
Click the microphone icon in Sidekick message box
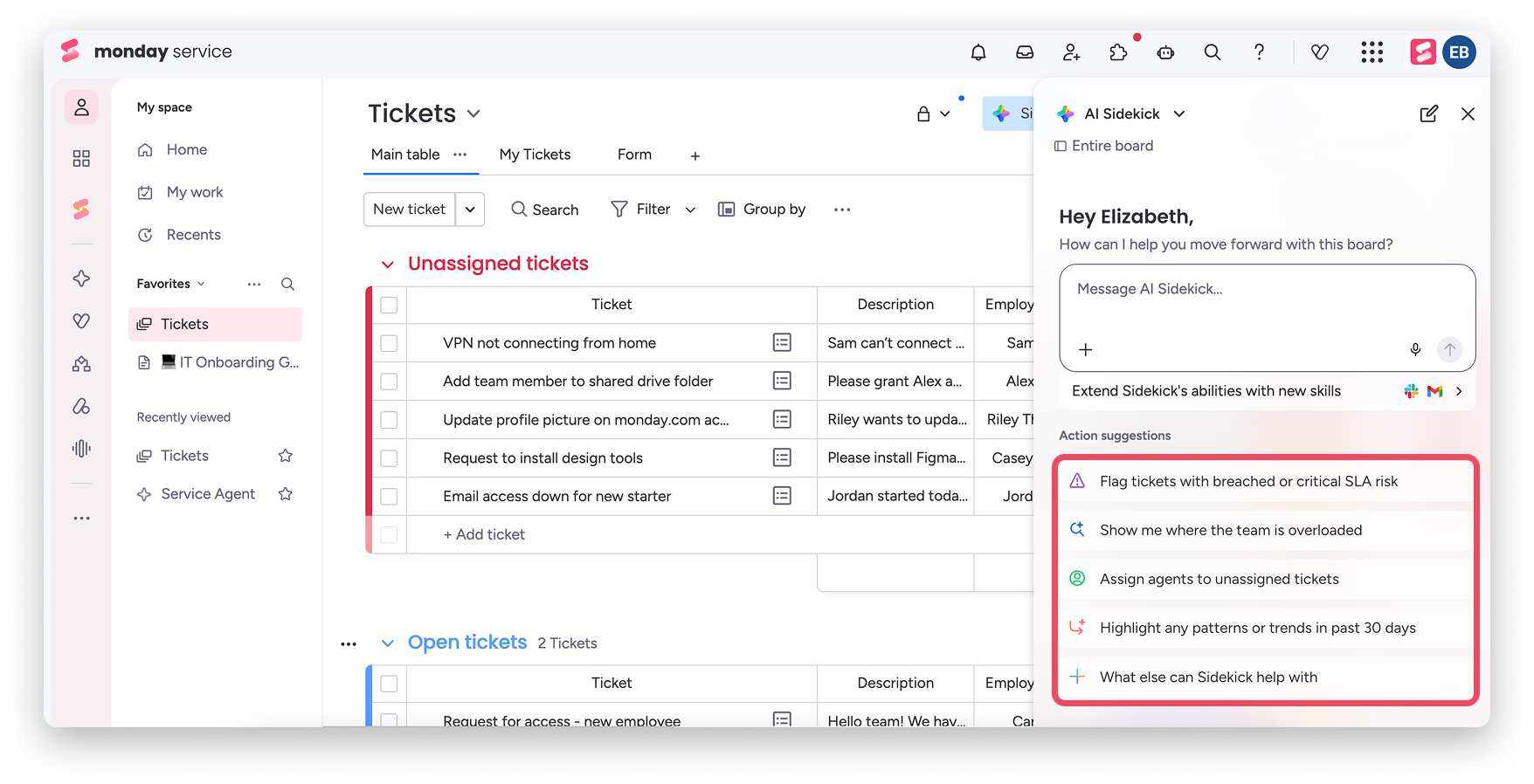1415,349
